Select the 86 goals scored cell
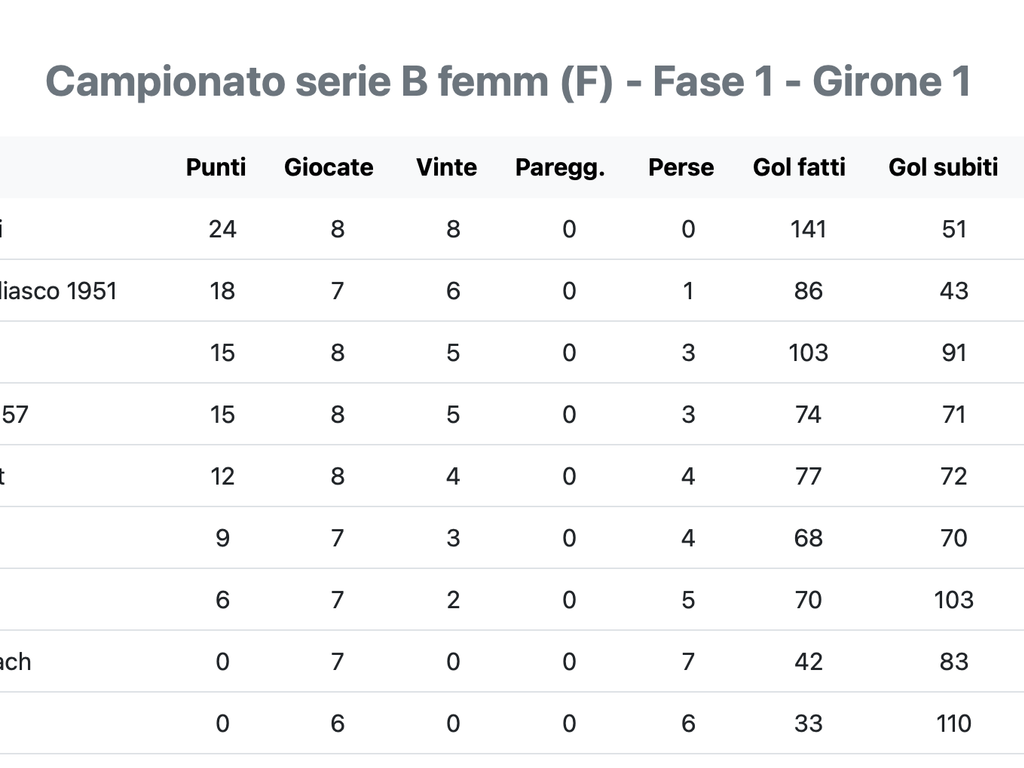1024x768 pixels. click(808, 291)
